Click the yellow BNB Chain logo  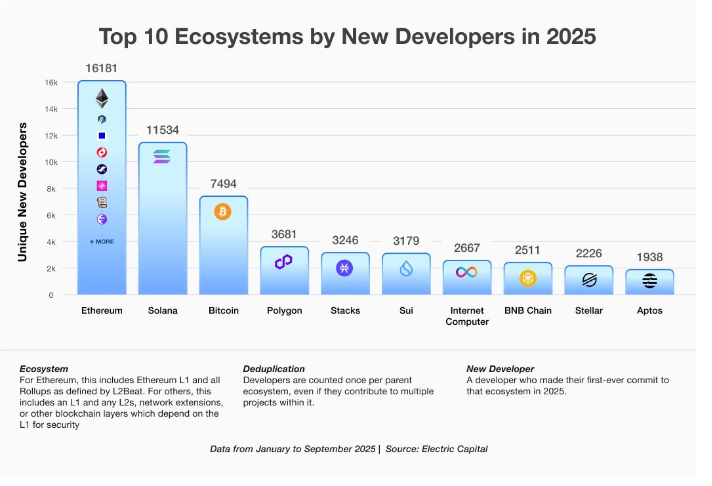[x=527, y=276]
